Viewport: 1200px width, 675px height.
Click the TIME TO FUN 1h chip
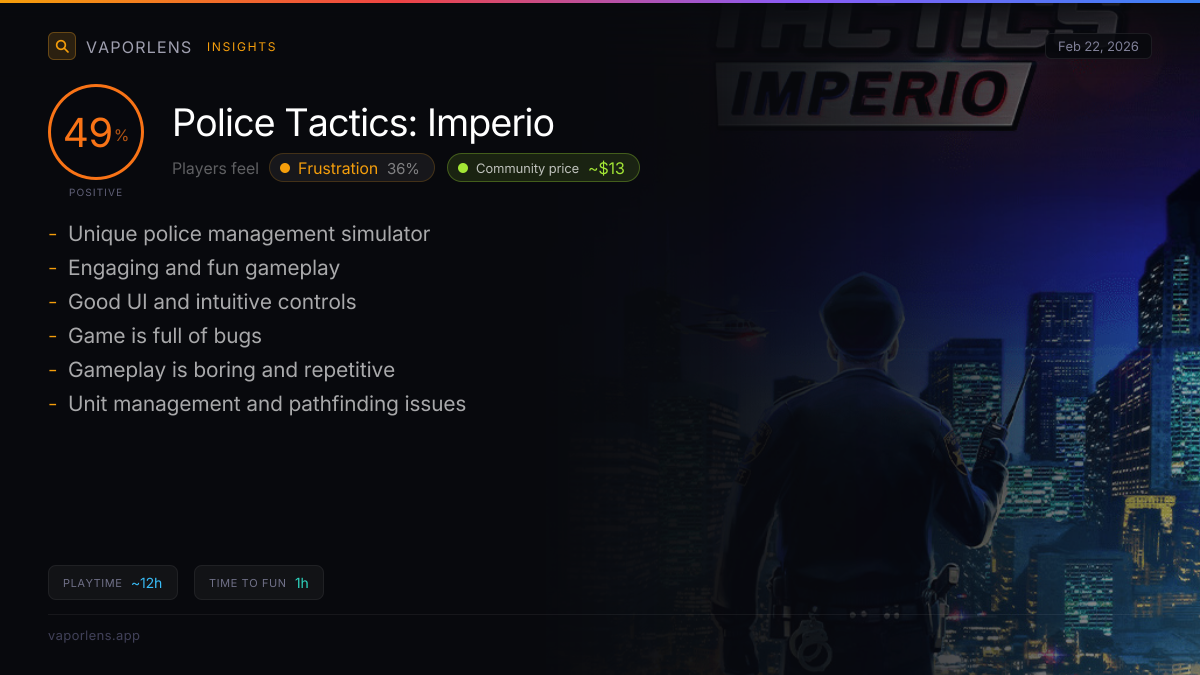259,583
